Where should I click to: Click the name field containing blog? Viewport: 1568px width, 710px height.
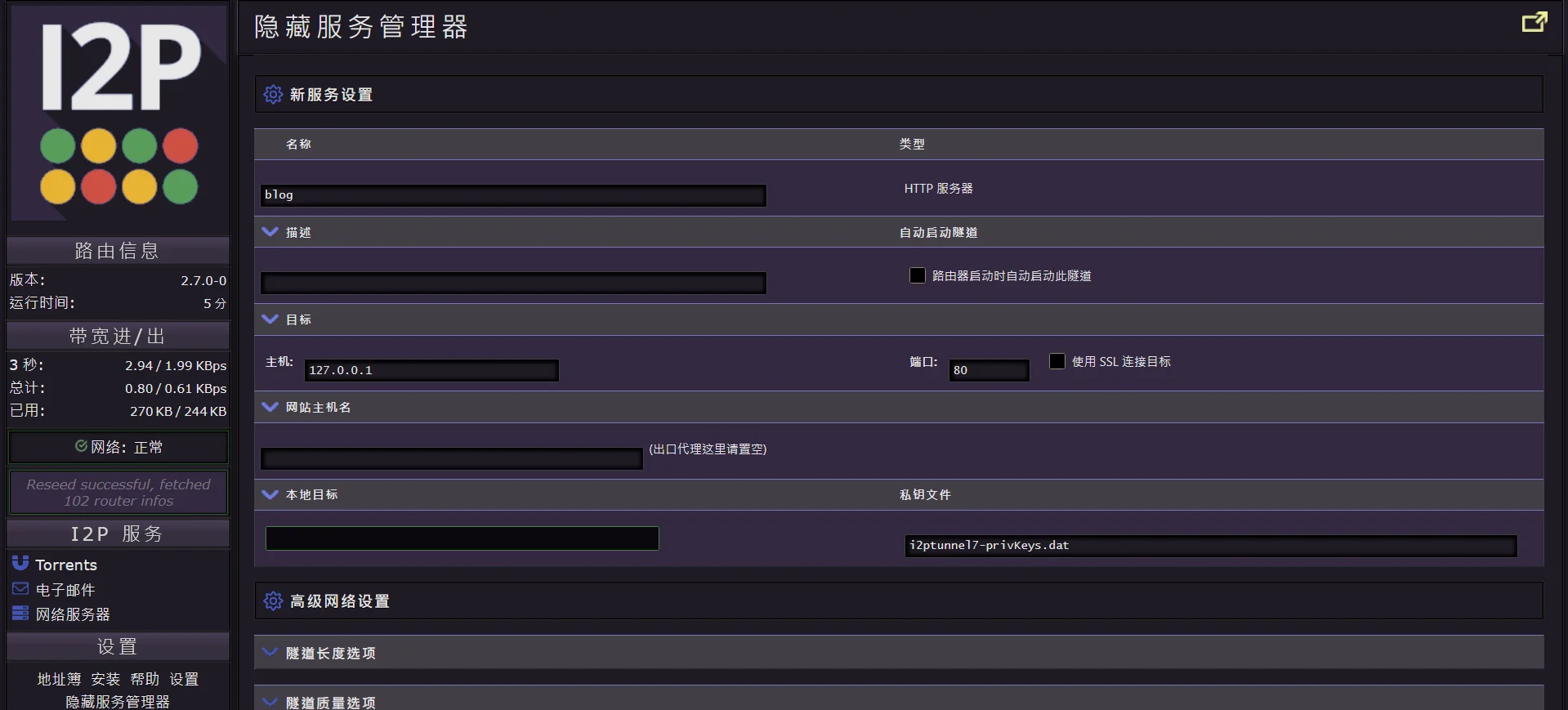tap(513, 195)
